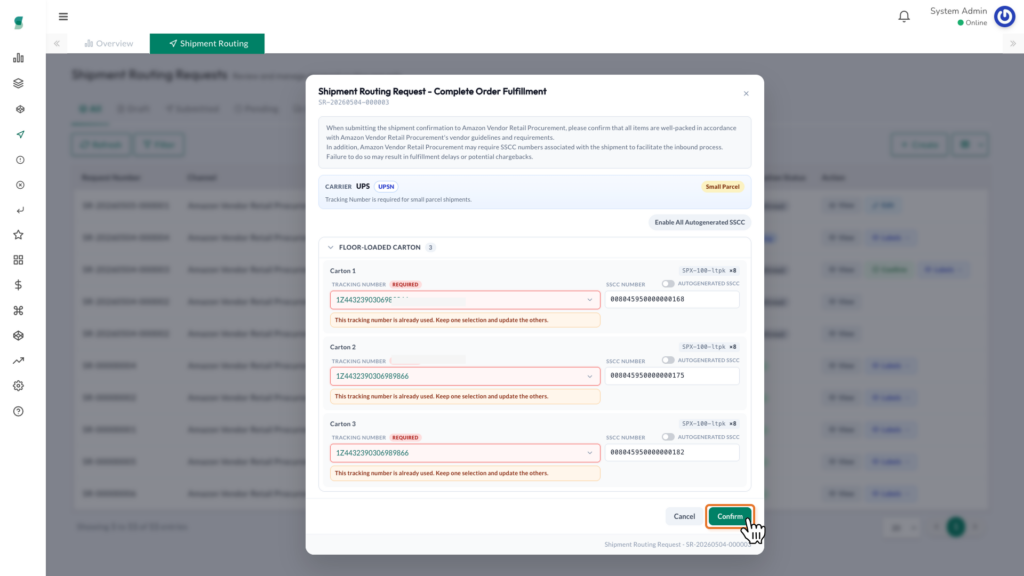Select the paper plane shipment routing sidebar icon
This screenshot has width=1024, height=576.
(20, 135)
